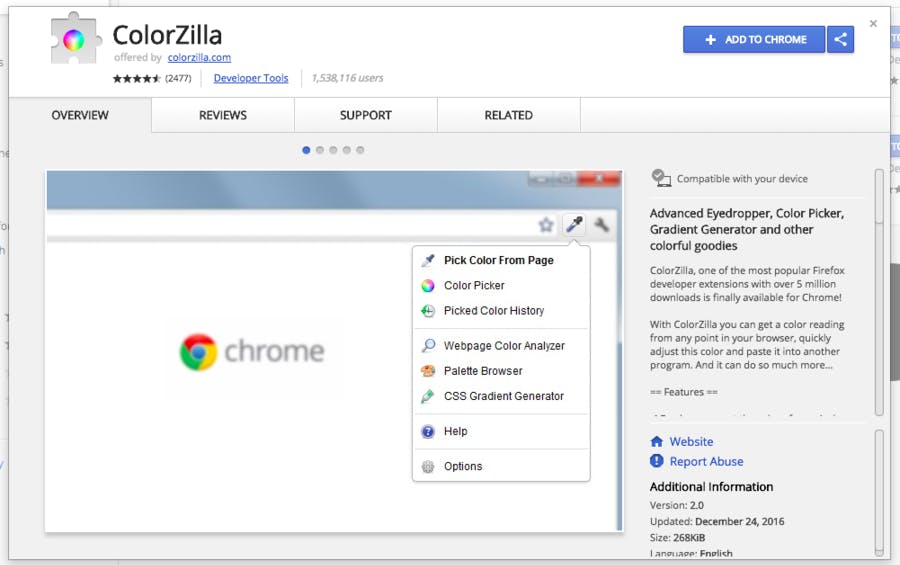The image size is (900, 565).
Task: Show the second screenshot via carousel dot
Action: tap(320, 150)
